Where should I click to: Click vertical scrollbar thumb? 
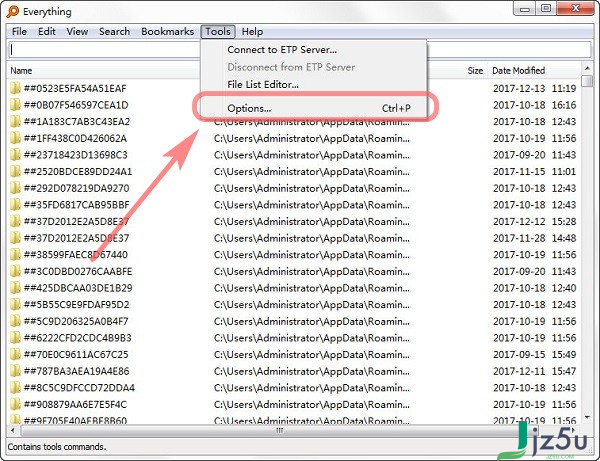point(587,81)
